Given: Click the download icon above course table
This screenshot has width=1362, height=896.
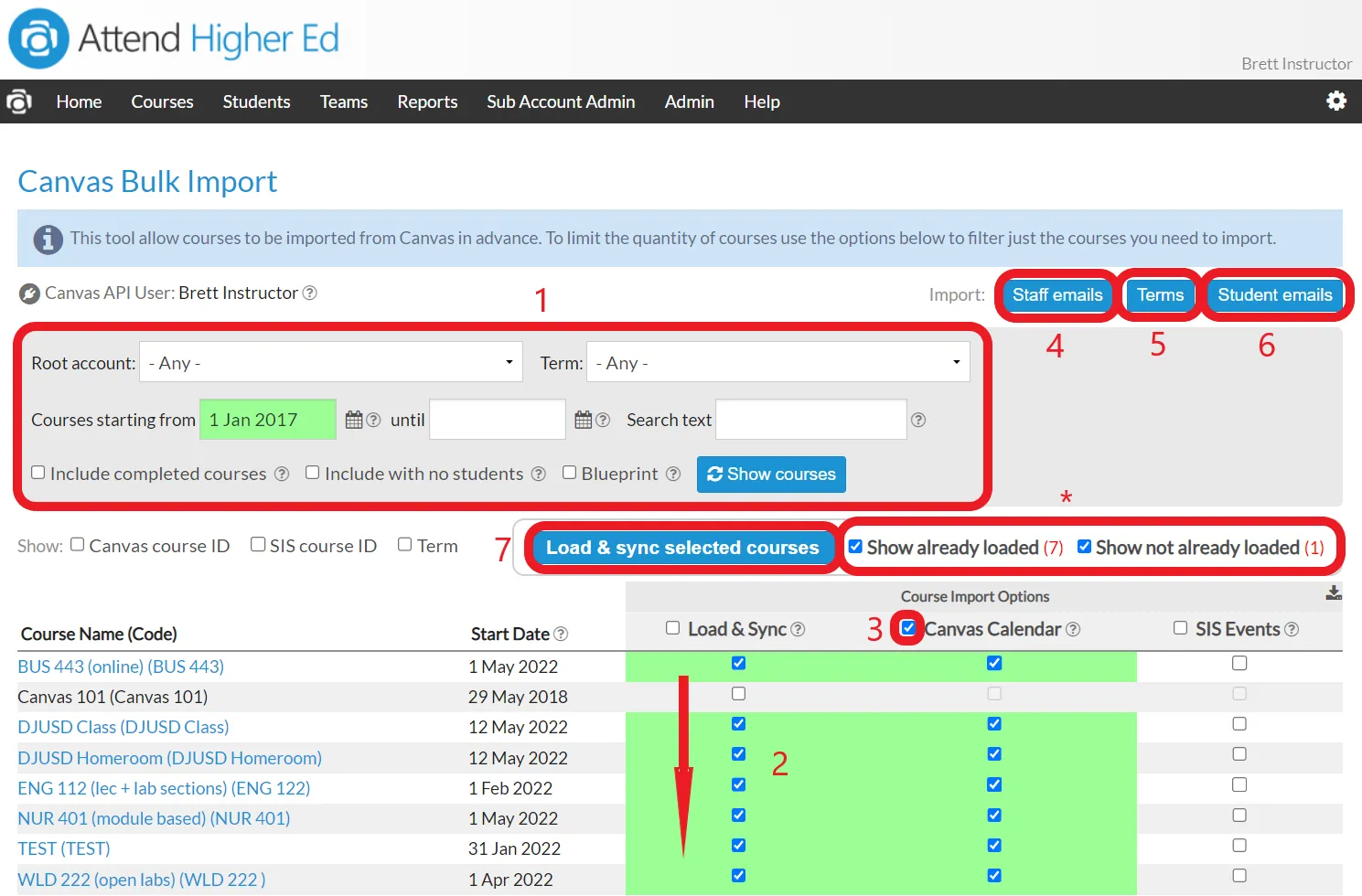Looking at the screenshot, I should tap(1334, 593).
